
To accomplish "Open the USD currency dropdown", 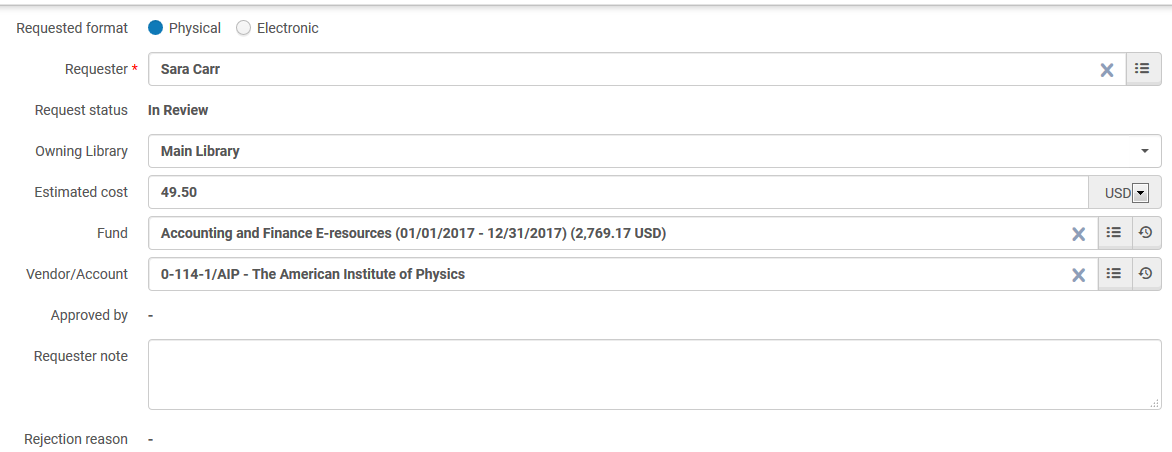I will 1140,193.
